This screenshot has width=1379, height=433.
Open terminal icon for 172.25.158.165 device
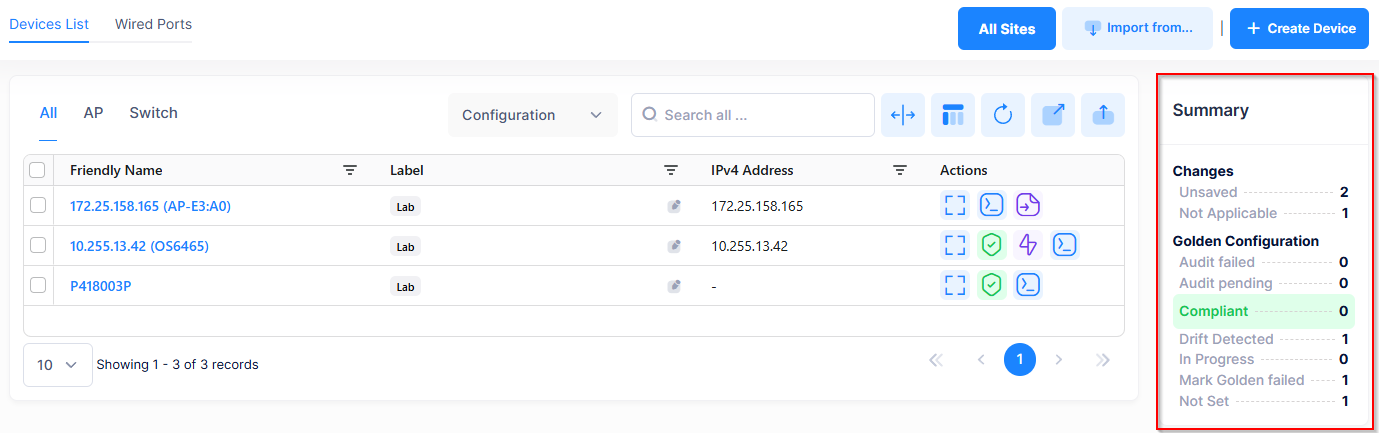pyautogui.click(x=991, y=206)
